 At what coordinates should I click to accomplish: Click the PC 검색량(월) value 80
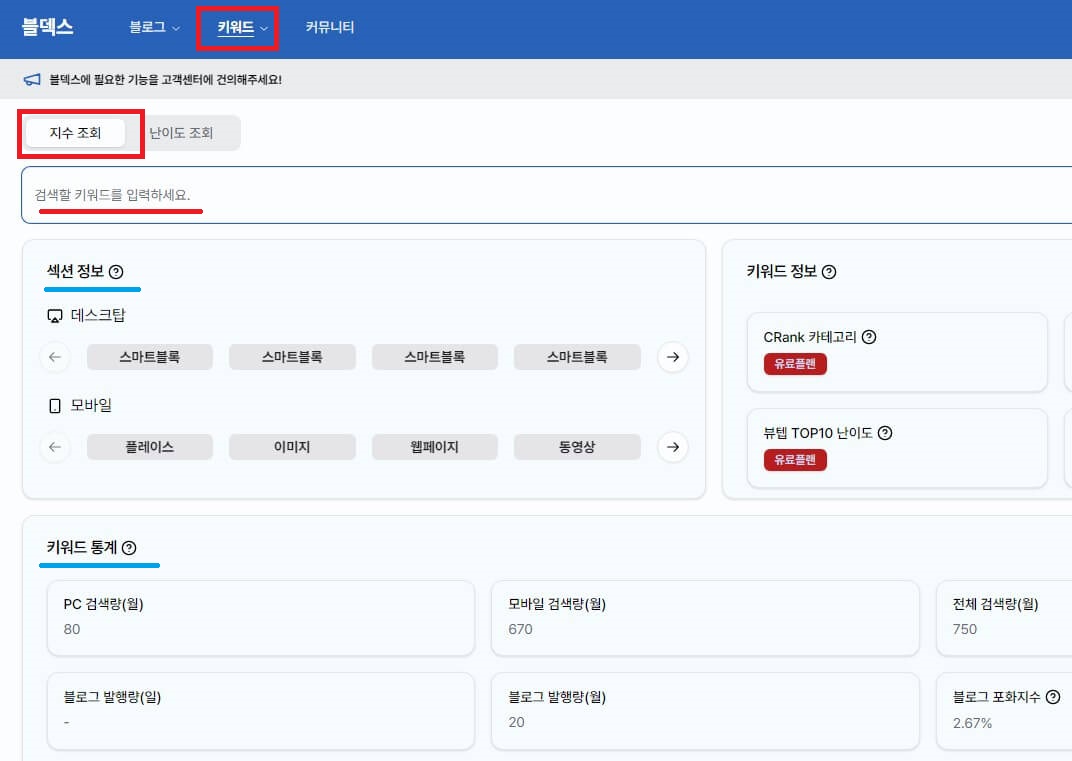point(72,629)
